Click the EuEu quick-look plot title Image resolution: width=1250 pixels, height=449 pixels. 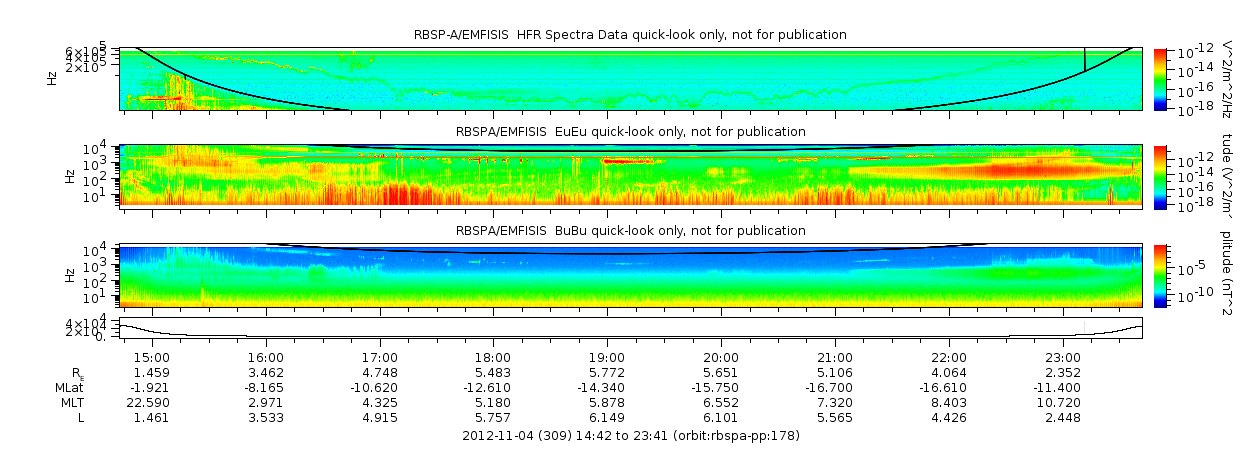630,131
